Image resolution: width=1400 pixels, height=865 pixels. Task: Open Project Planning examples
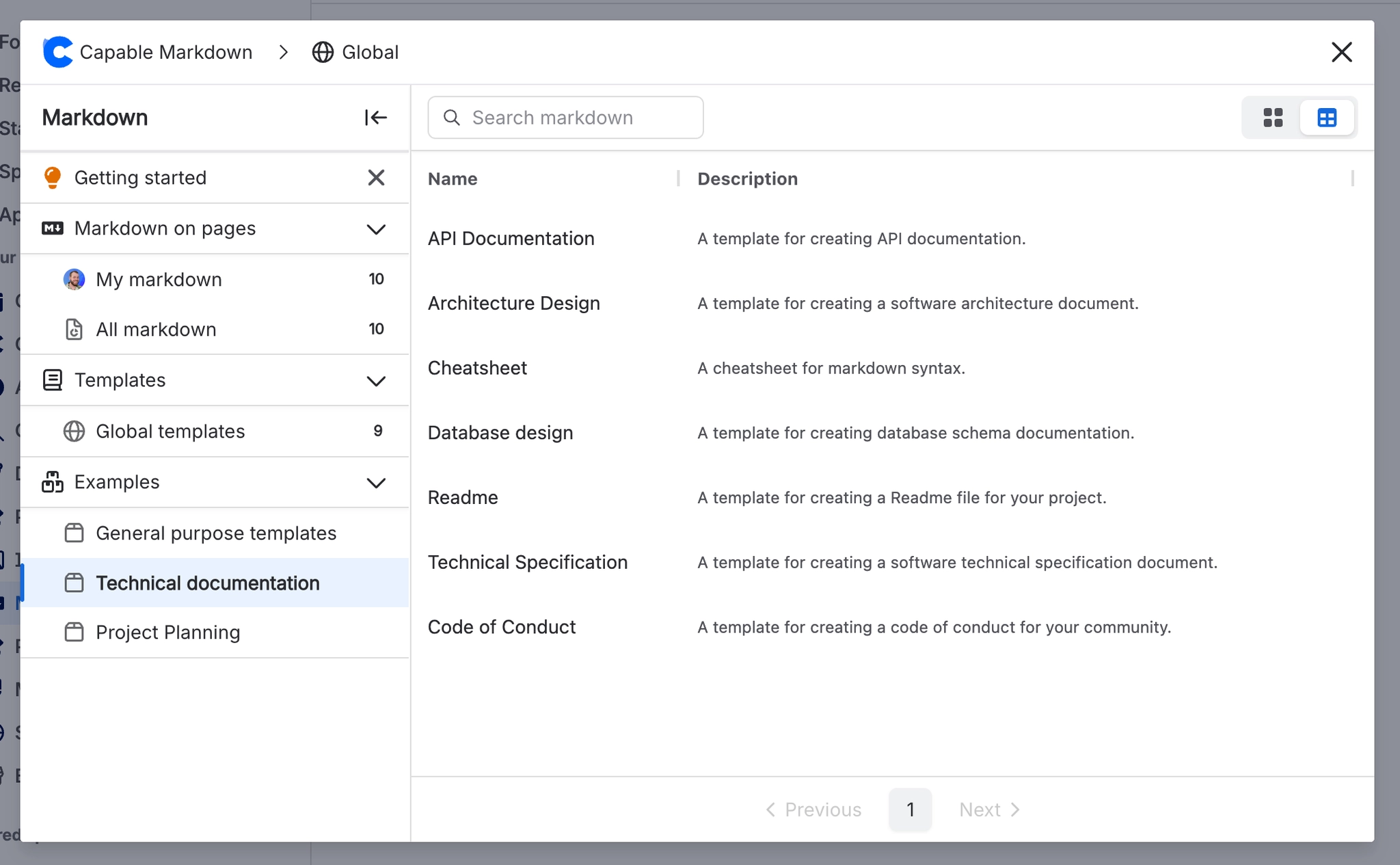pyautogui.click(x=167, y=633)
